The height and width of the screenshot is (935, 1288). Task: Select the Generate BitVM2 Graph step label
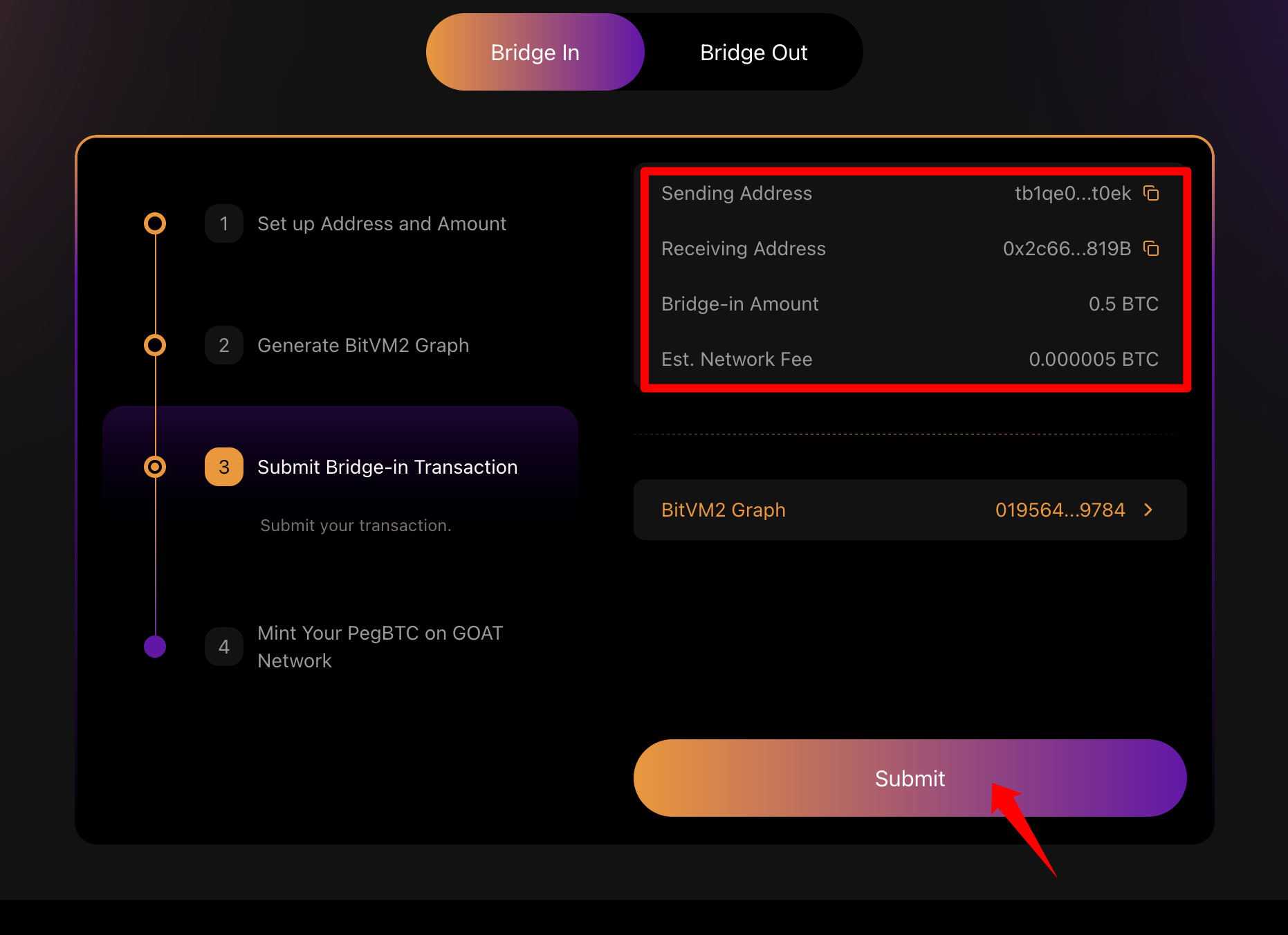tap(363, 345)
